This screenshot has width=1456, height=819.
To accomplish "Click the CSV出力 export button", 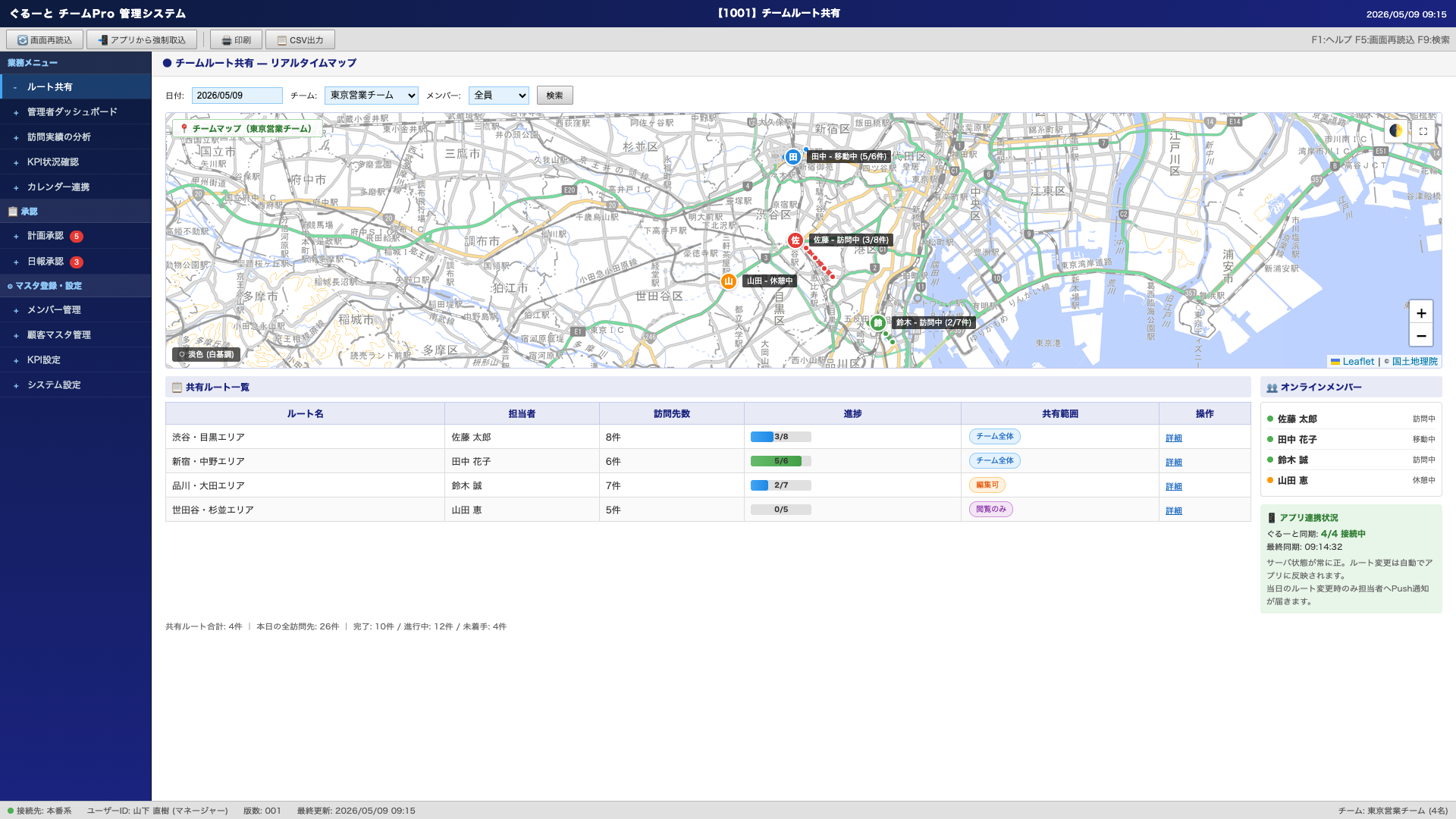I will coord(300,40).
